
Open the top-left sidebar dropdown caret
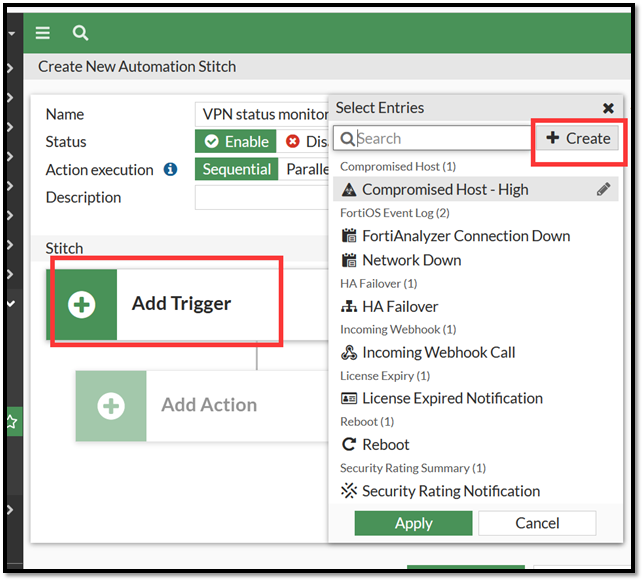(12, 34)
